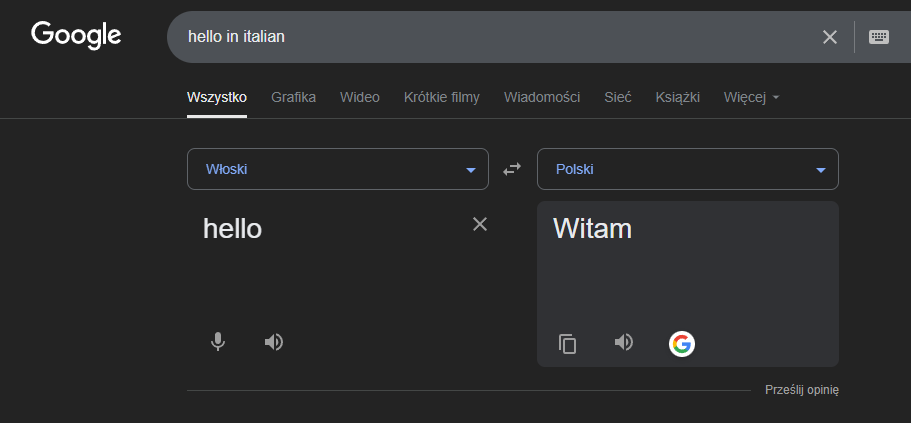This screenshot has height=423, width=911.
Task: Start voice input with the microphone icon
Action: pos(217,342)
